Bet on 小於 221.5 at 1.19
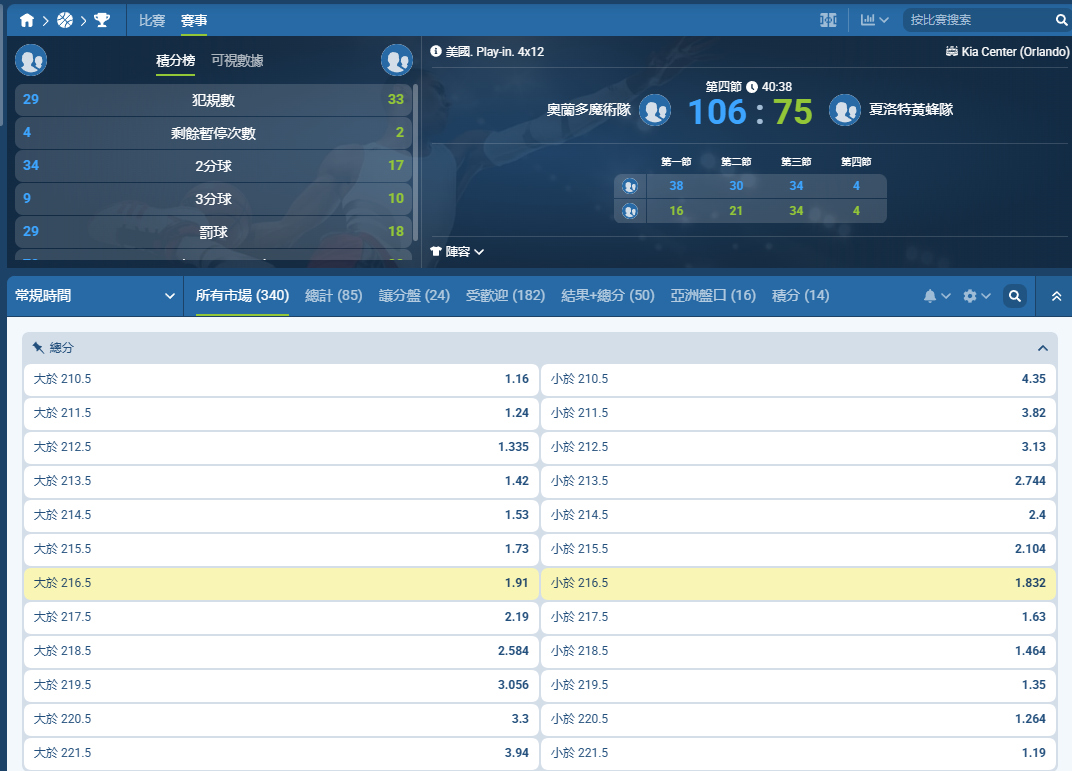 tap(798, 753)
